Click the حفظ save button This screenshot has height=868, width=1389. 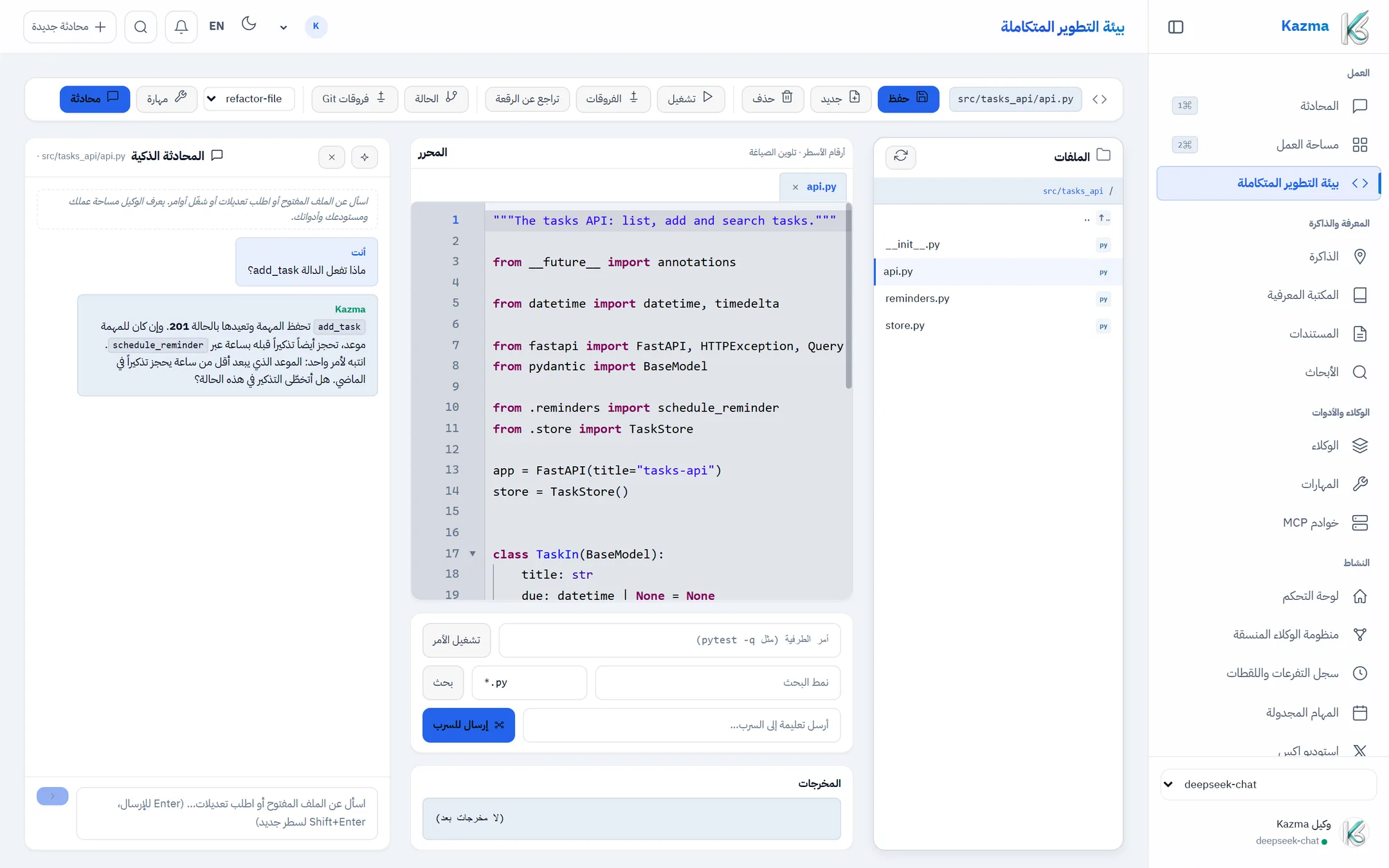tap(908, 98)
